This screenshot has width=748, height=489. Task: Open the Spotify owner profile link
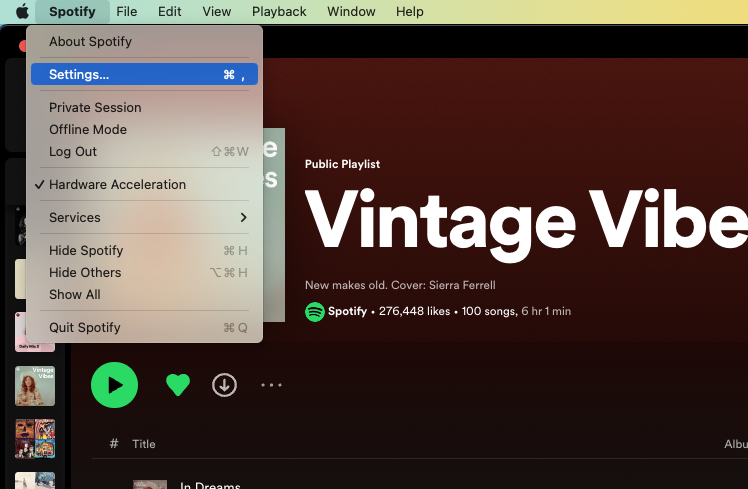click(347, 312)
